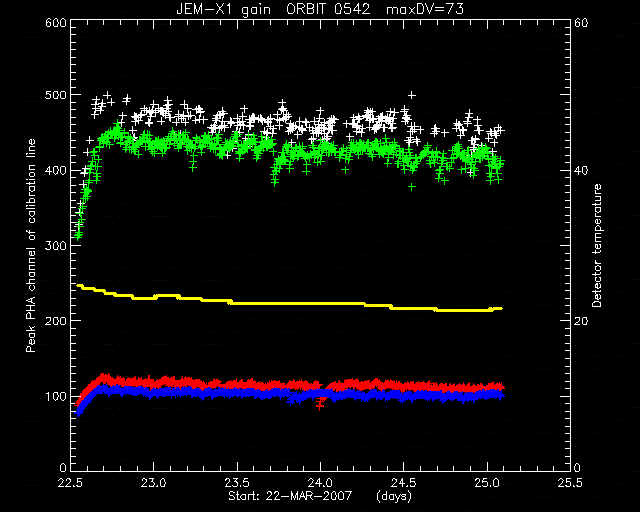Screen dimensions: 640x512
Task: Click the 23.0 tick label on x-axis
Action: point(154,483)
